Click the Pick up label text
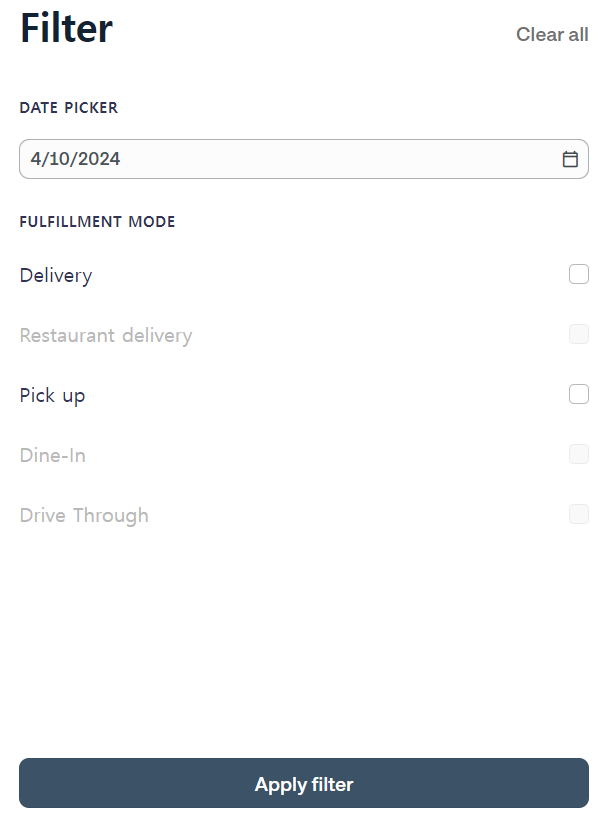 click(52, 396)
